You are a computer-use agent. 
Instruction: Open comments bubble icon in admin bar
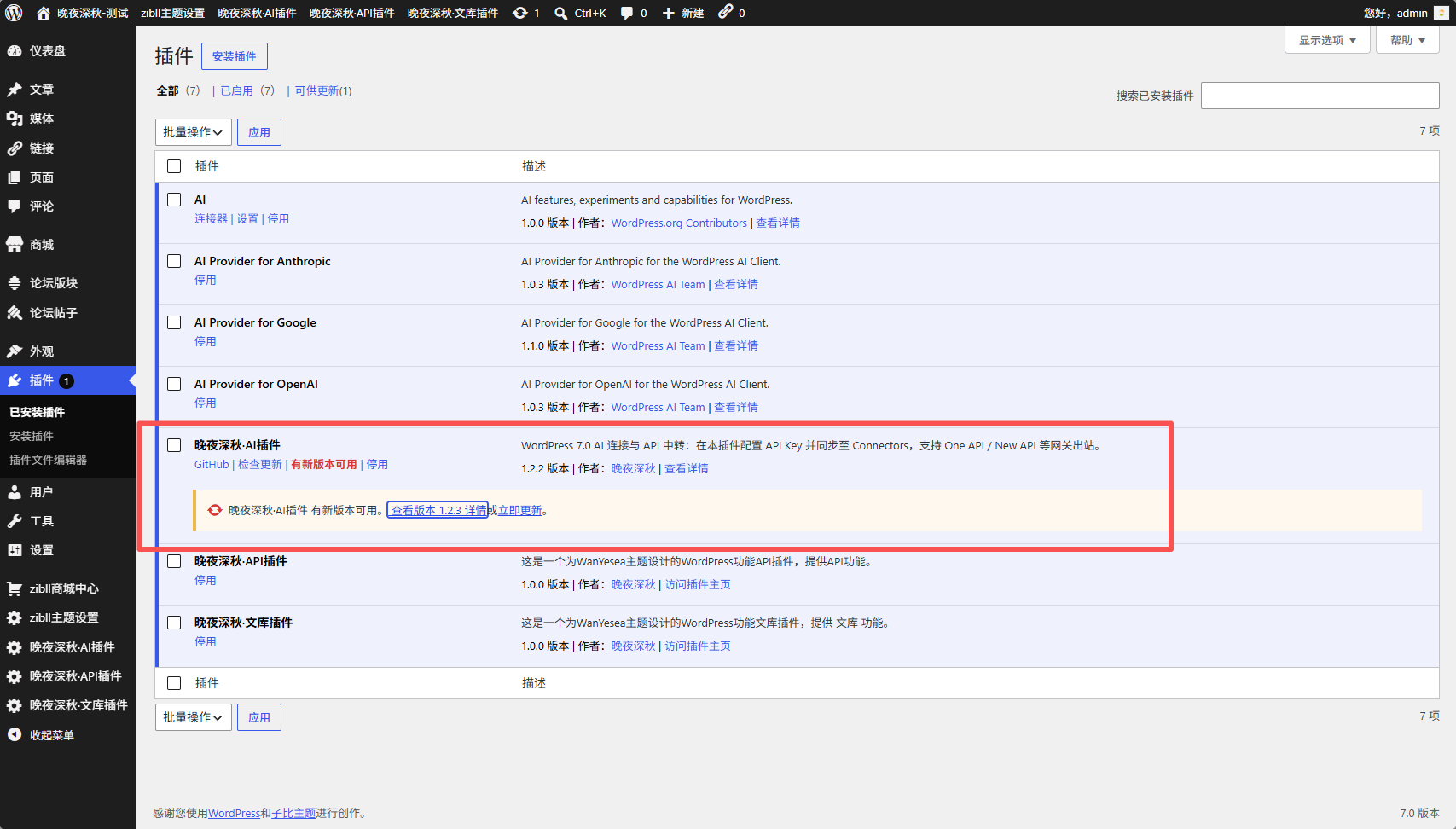click(x=627, y=13)
